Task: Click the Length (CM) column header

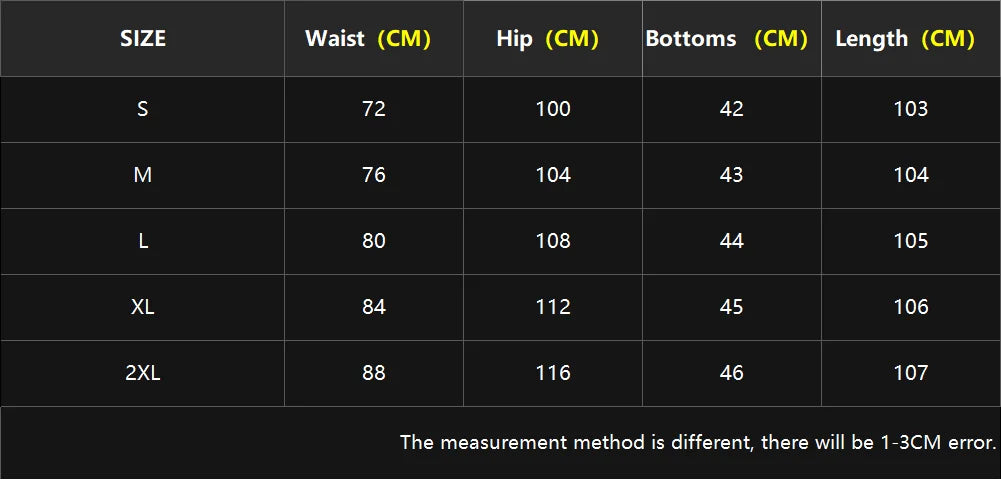Action: tap(904, 39)
